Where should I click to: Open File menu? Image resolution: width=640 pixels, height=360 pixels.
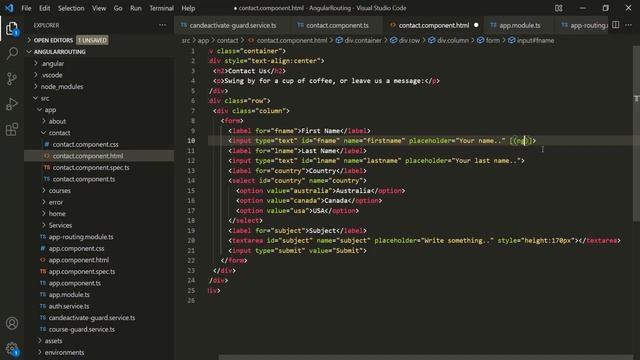(x=26, y=8)
